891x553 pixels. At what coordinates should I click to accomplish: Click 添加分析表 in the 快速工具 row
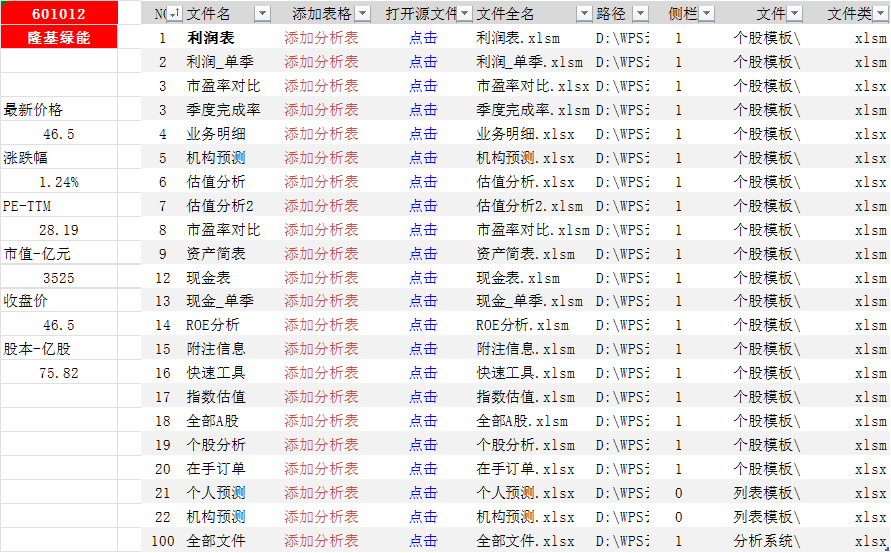[321, 373]
